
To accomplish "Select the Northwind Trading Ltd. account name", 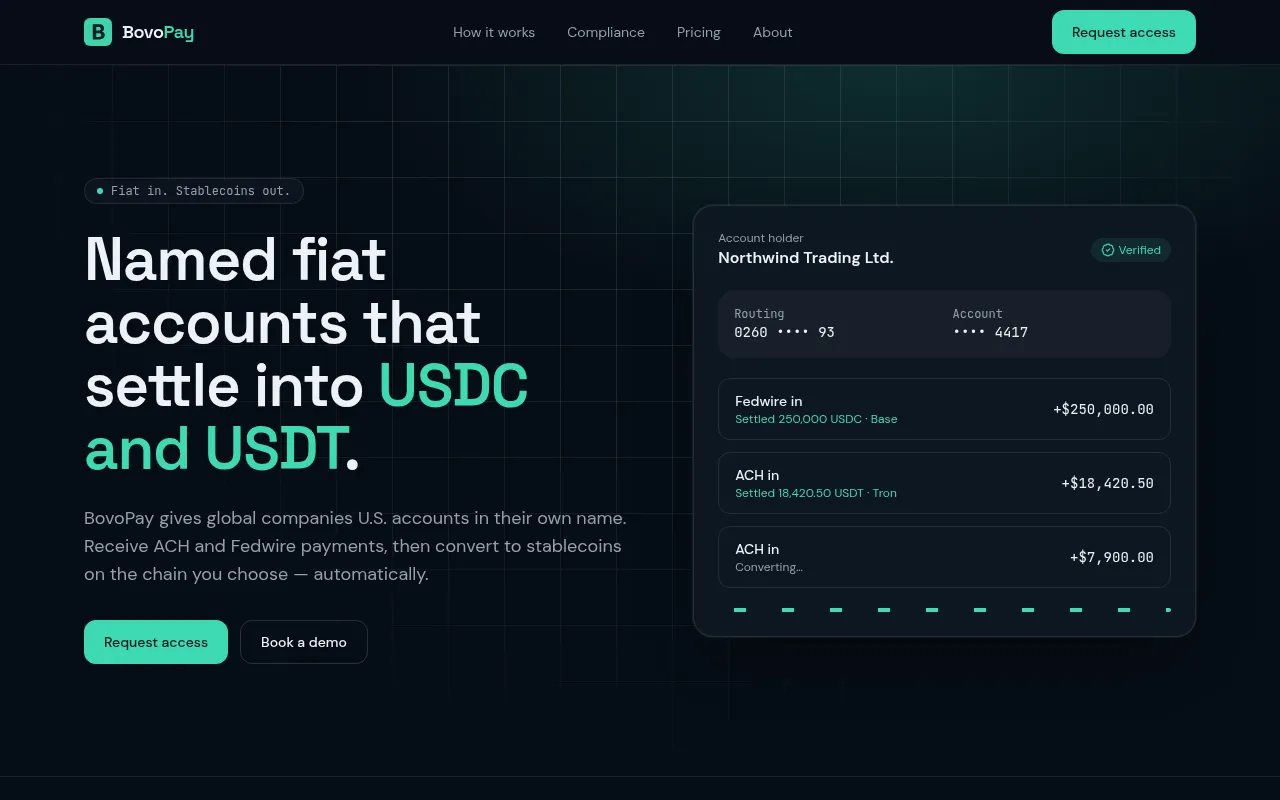I will click(x=806, y=258).
